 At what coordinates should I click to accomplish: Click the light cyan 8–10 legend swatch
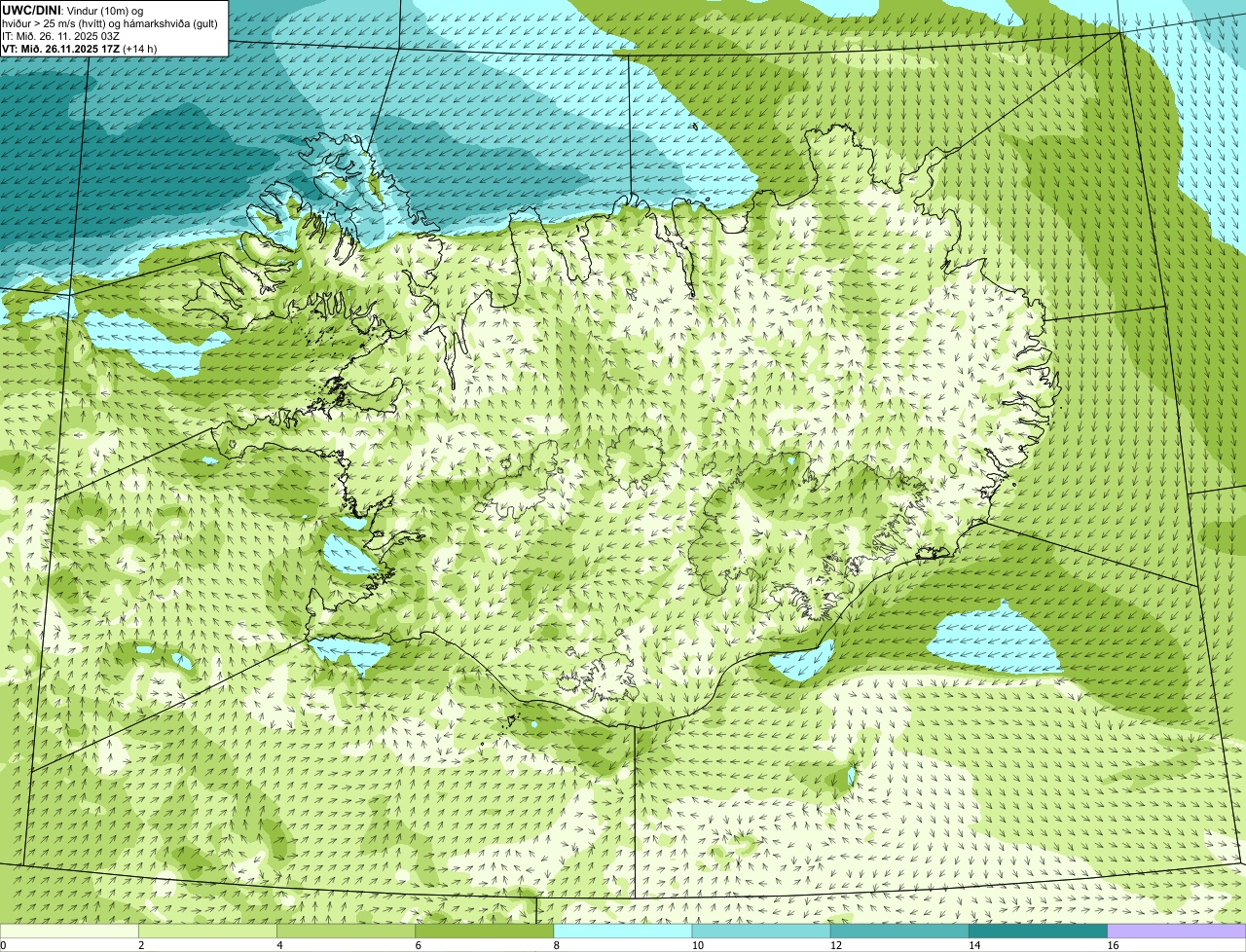point(623,931)
